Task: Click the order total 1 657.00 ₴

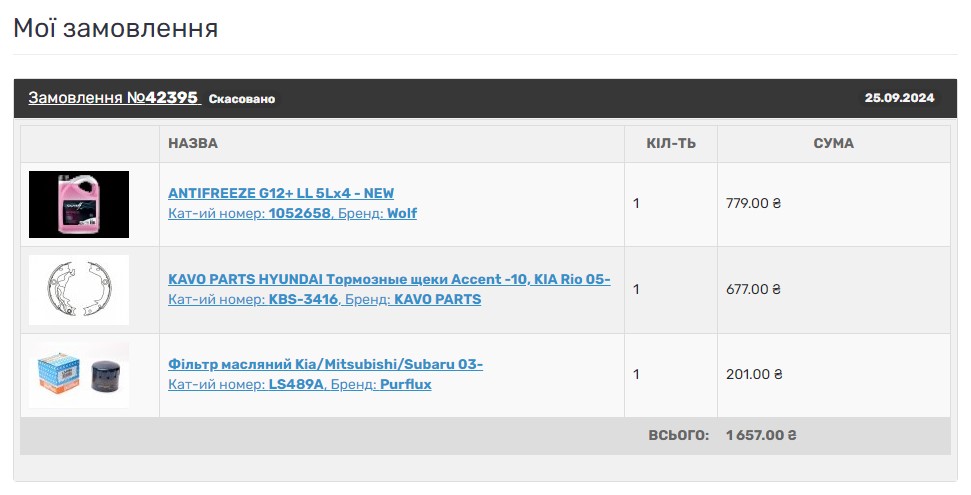Action: click(x=761, y=436)
